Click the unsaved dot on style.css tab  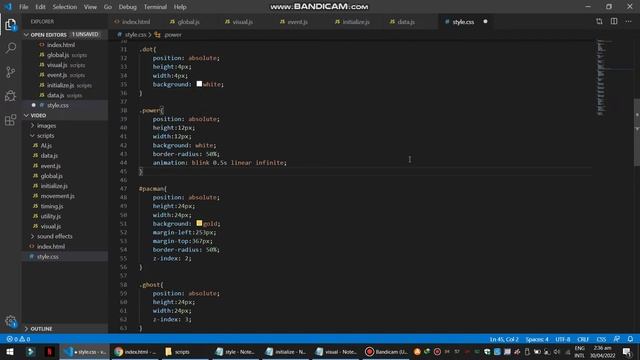tap(485, 22)
